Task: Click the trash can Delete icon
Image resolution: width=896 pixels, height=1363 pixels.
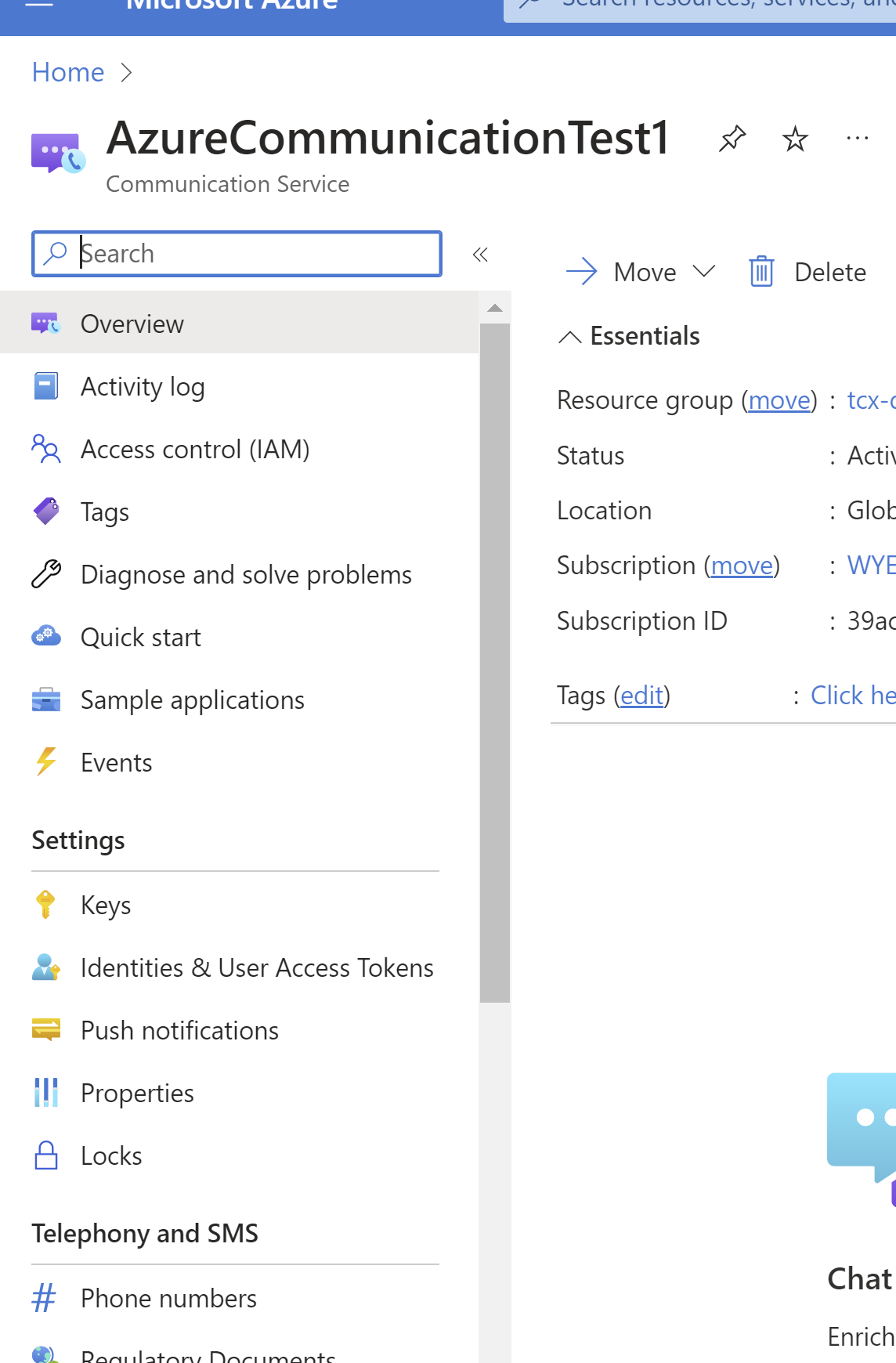Action: tap(761, 272)
